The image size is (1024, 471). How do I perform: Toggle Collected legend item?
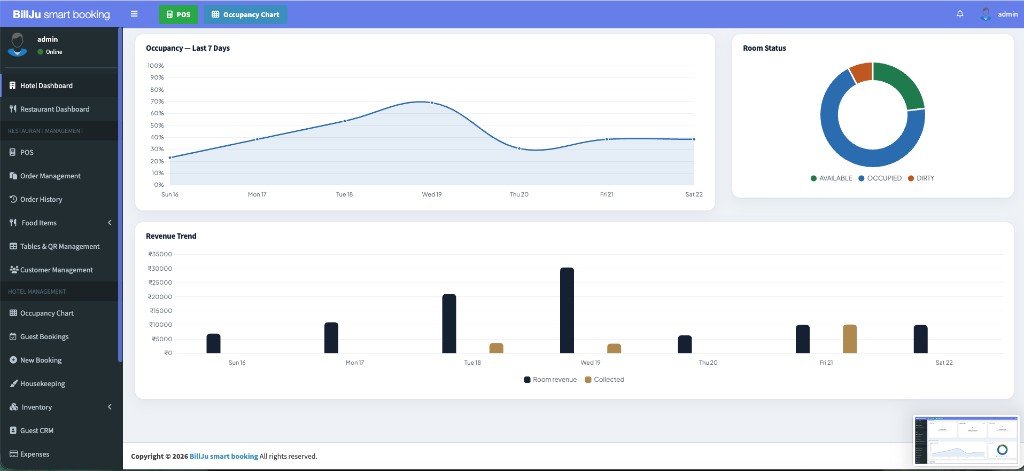click(604, 380)
